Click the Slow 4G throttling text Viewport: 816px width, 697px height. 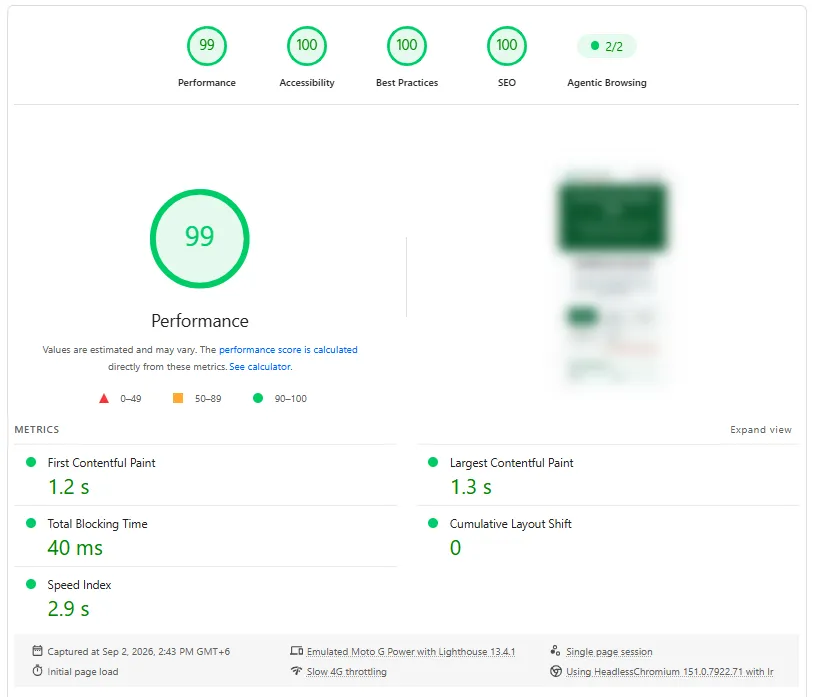(x=347, y=671)
